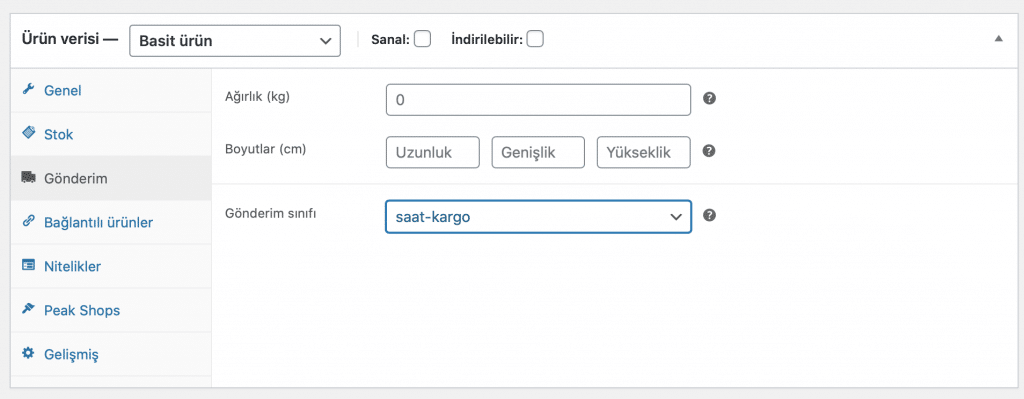
Task: Click the truck icon beside Gönderim
Action: [28, 178]
